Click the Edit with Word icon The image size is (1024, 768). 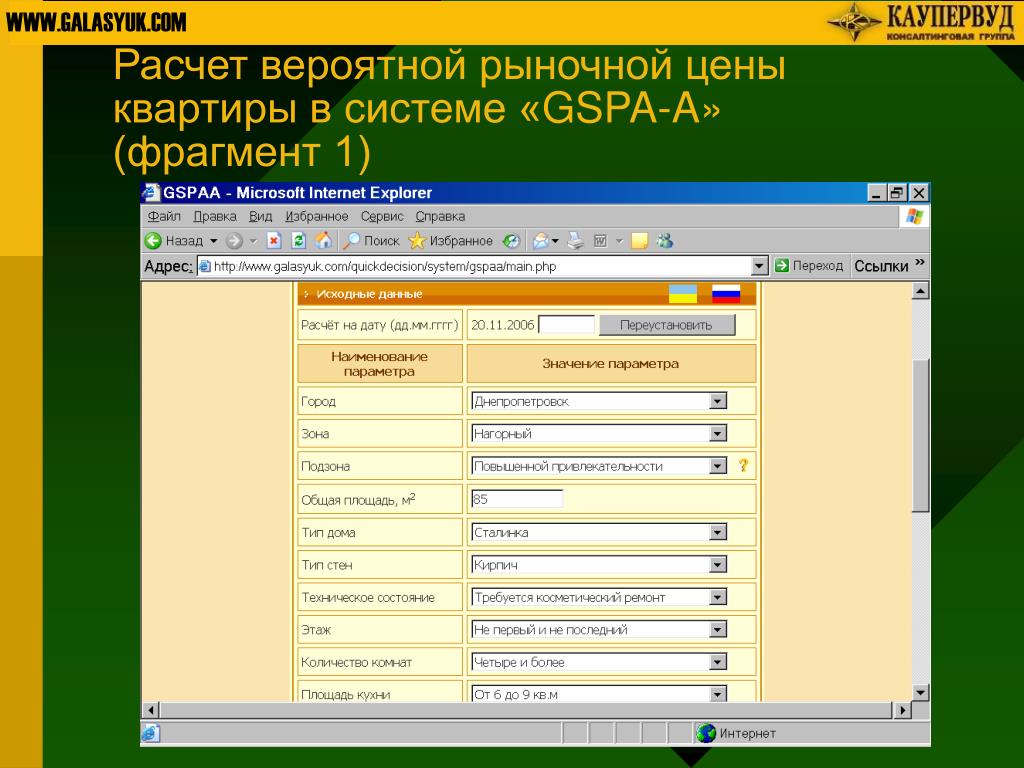pyautogui.click(x=600, y=241)
